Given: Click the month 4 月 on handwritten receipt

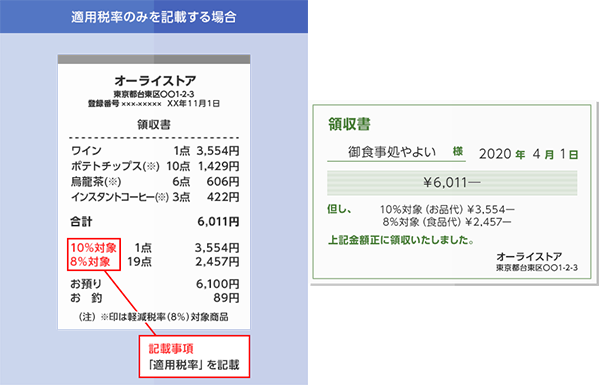Looking at the screenshot, I should pos(543,154).
